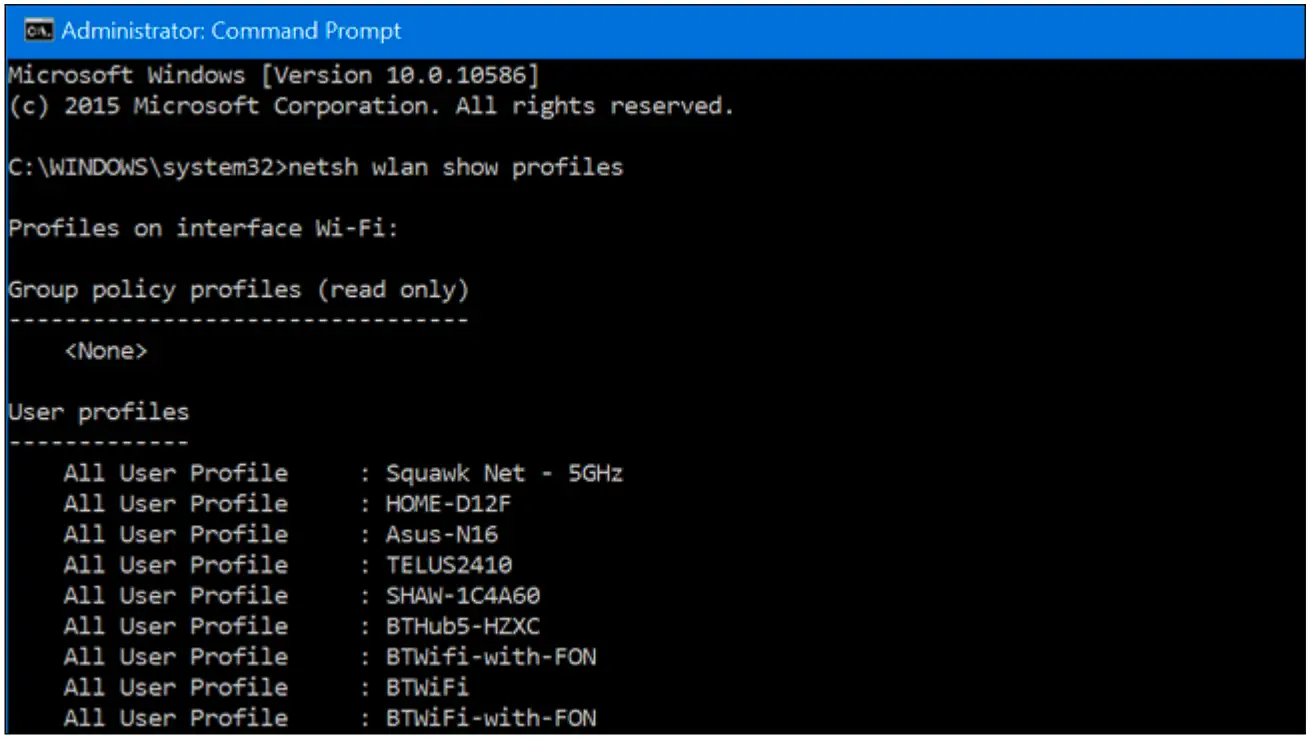
Task: Click the standalone BTWiFi profile name
Action: (x=427, y=687)
